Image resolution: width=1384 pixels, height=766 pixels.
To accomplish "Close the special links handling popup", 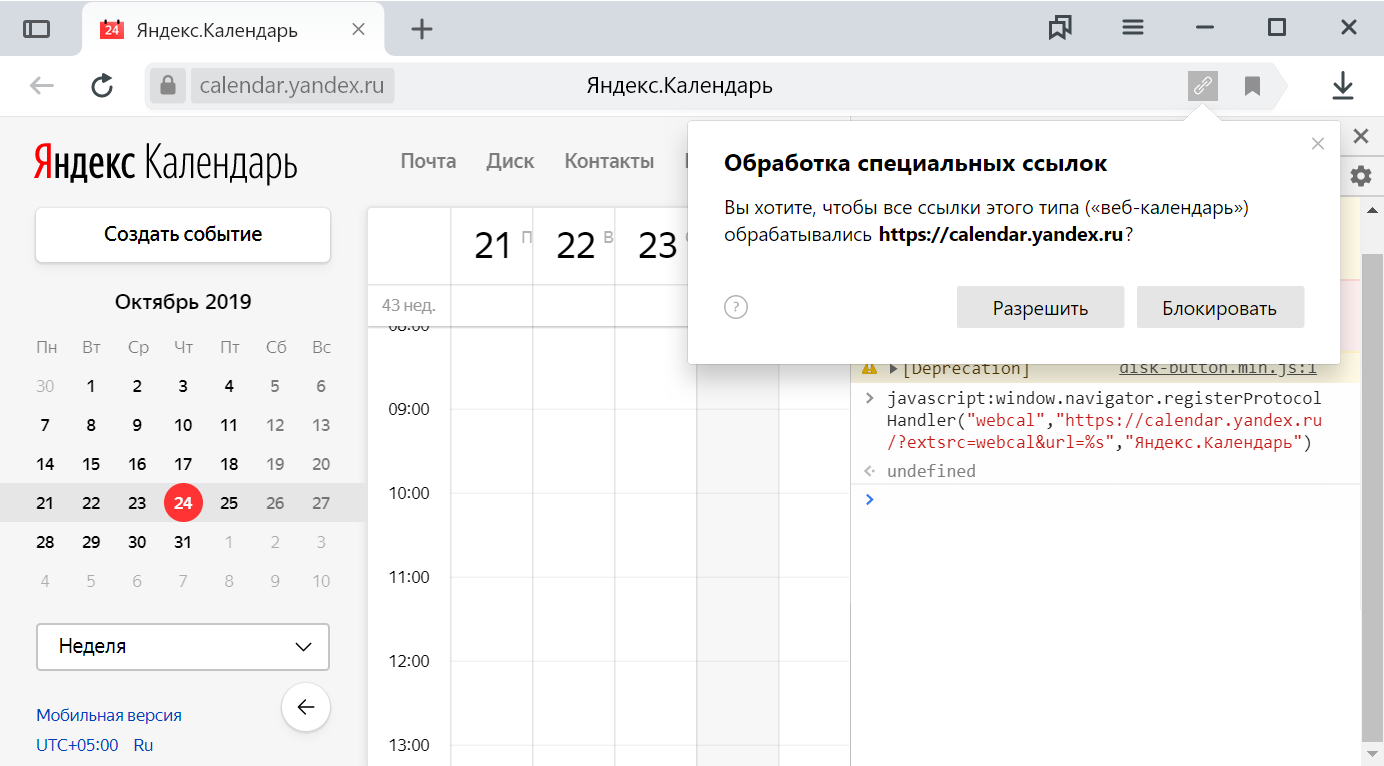I will coord(1318,144).
